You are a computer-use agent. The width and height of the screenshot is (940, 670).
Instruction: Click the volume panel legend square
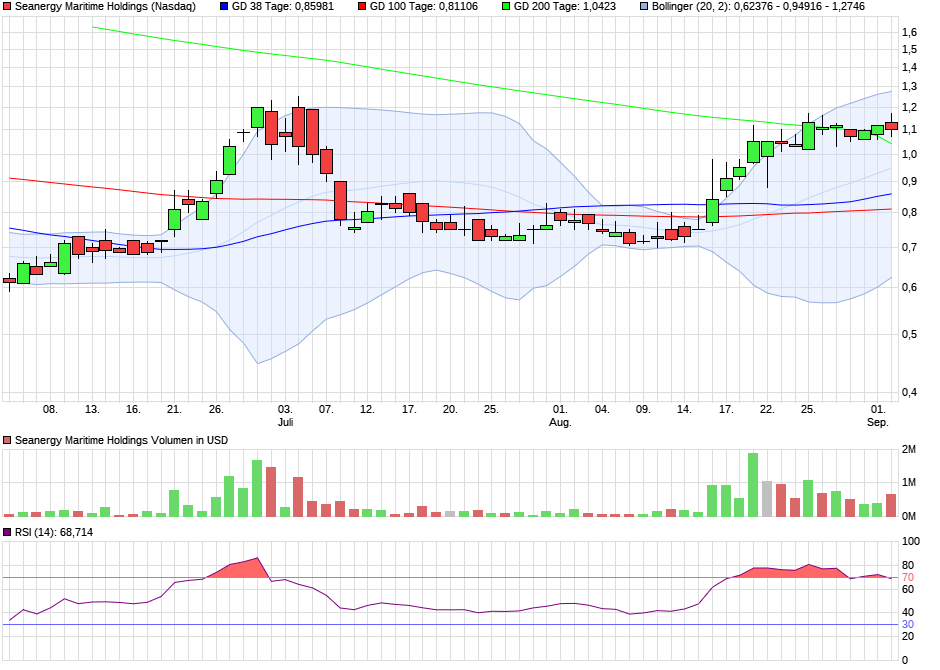8,440
